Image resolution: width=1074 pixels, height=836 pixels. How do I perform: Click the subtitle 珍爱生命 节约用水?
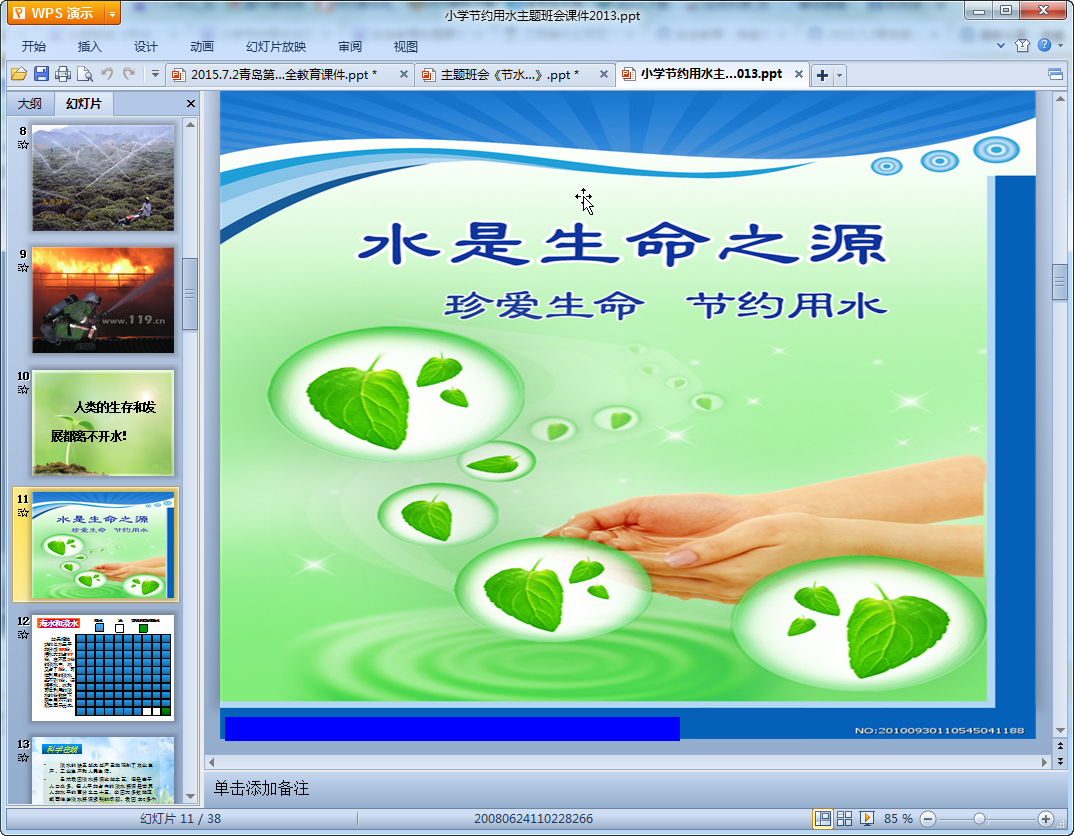tap(666, 305)
